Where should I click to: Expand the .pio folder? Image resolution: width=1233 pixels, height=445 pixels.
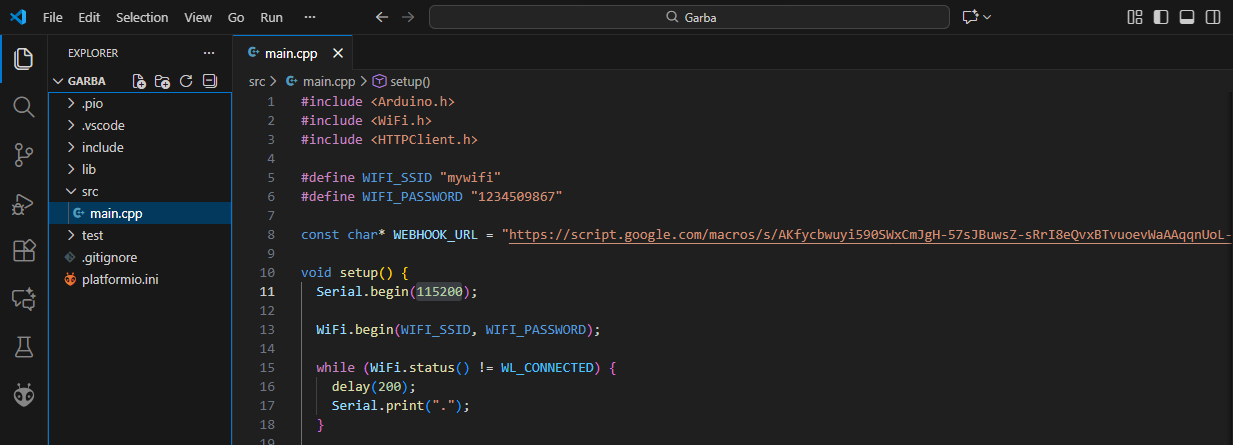pos(92,104)
